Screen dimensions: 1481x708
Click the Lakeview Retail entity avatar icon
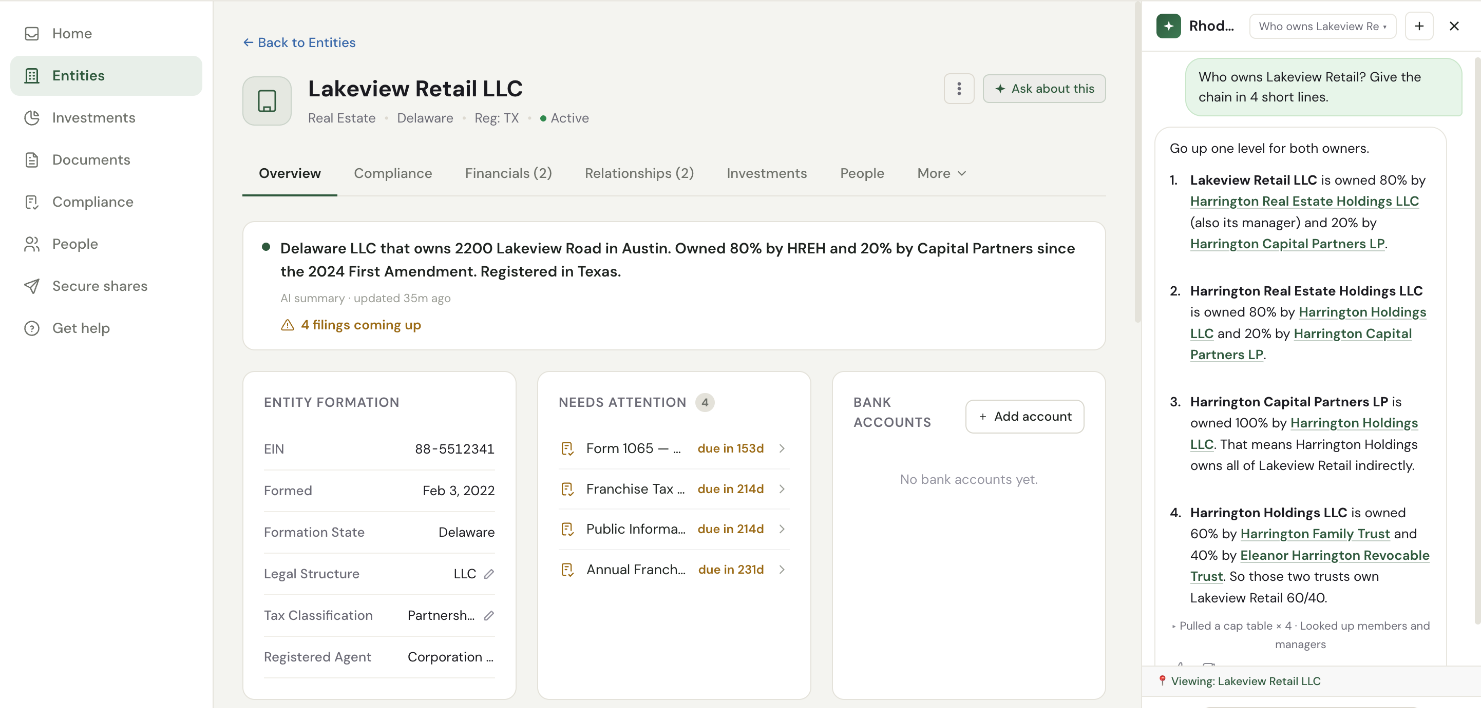tap(267, 101)
